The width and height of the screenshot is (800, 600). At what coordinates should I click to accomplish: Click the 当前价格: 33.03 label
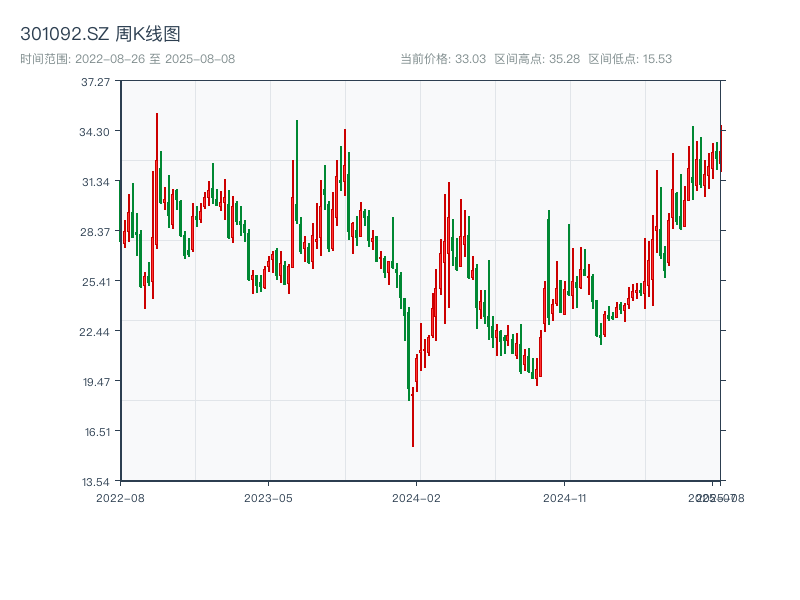click(443, 59)
